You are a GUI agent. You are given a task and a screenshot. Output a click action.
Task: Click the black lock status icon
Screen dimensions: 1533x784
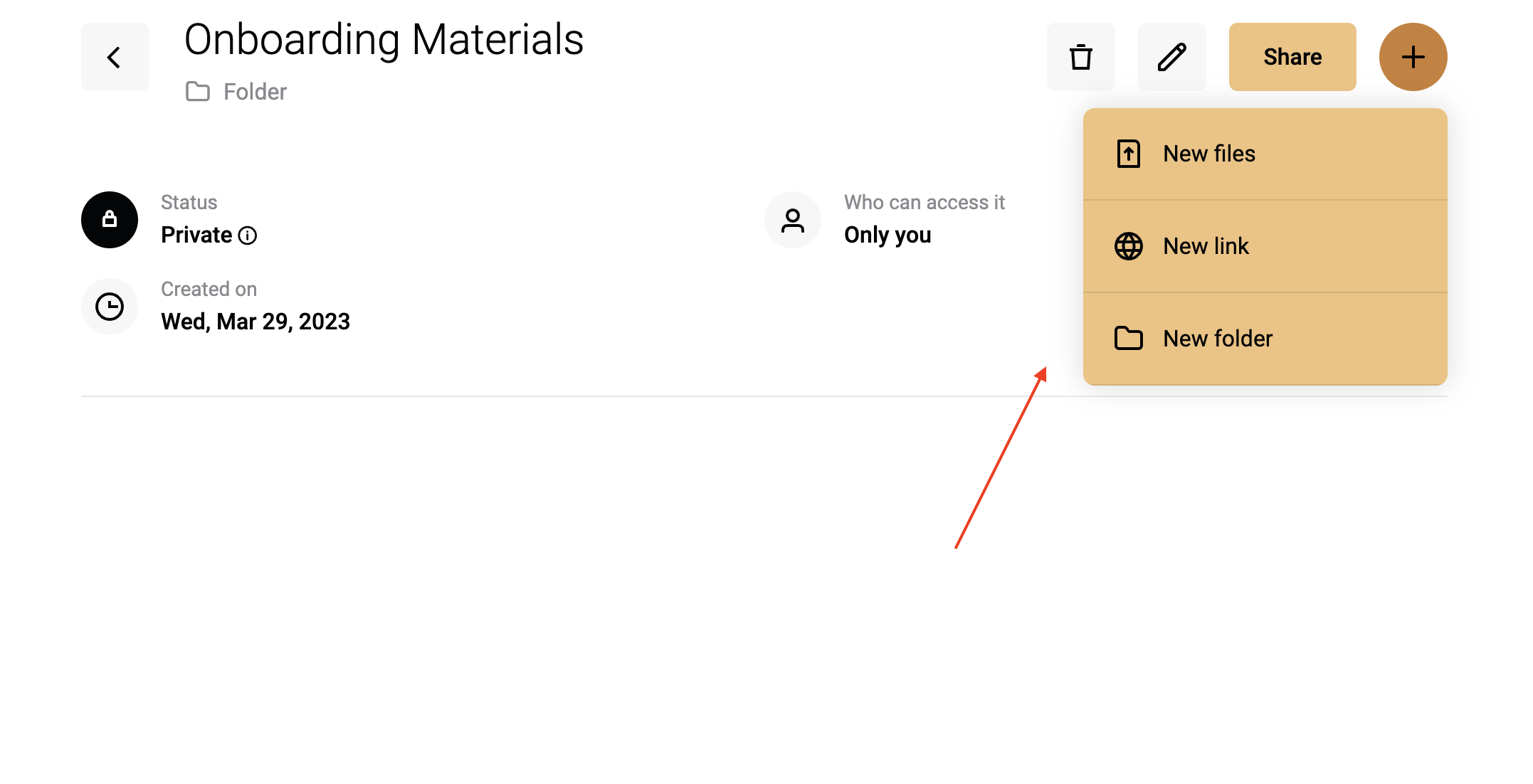(110, 220)
